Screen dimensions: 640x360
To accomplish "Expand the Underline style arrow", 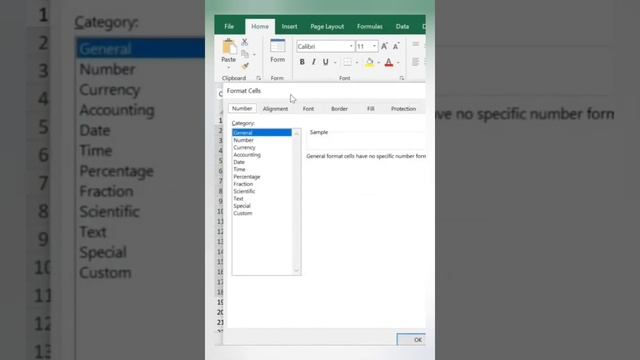I will (335, 62).
